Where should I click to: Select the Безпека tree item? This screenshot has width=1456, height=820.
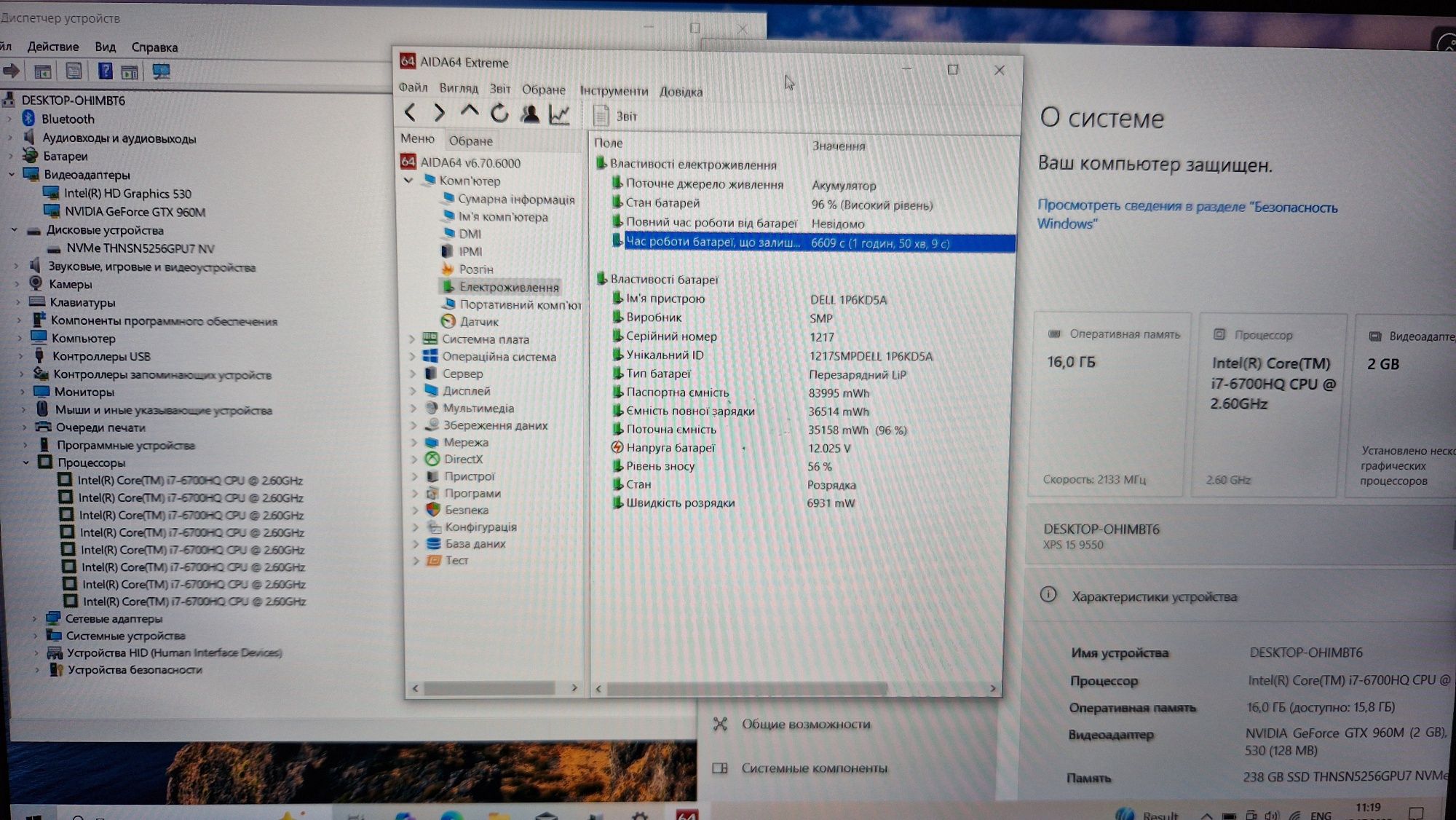pyautogui.click(x=457, y=510)
